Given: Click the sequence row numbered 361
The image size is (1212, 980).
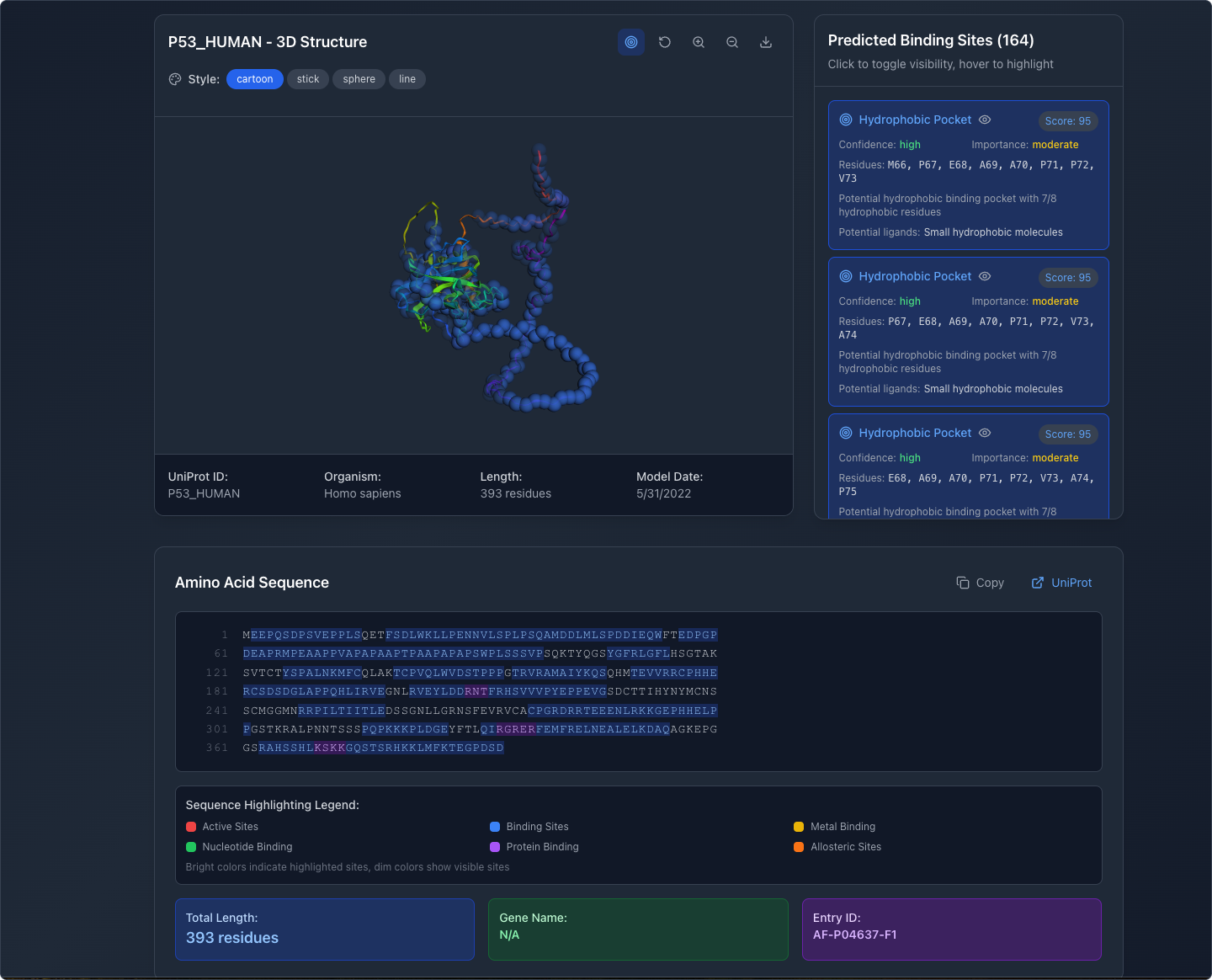Looking at the screenshot, I should point(374,748).
